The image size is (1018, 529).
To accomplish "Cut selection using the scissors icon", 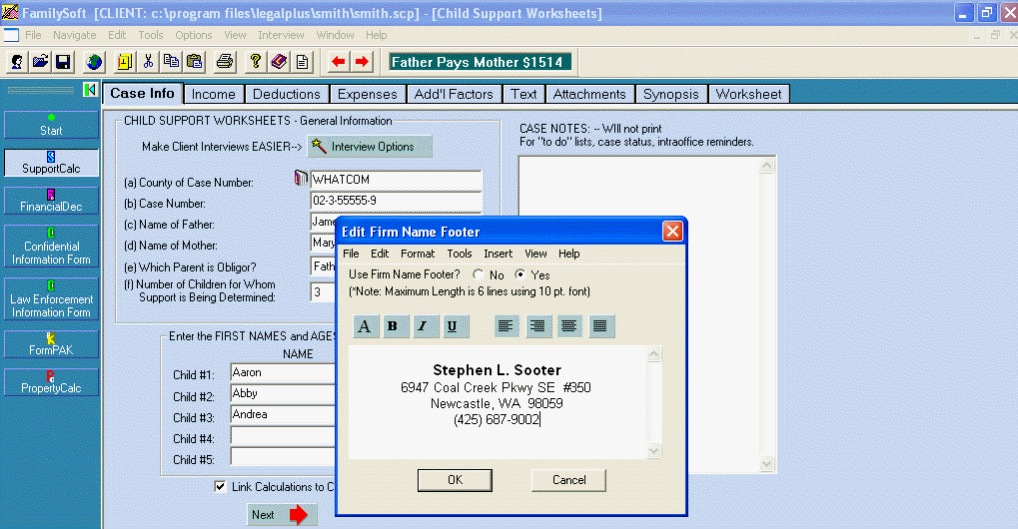I will click(148, 62).
